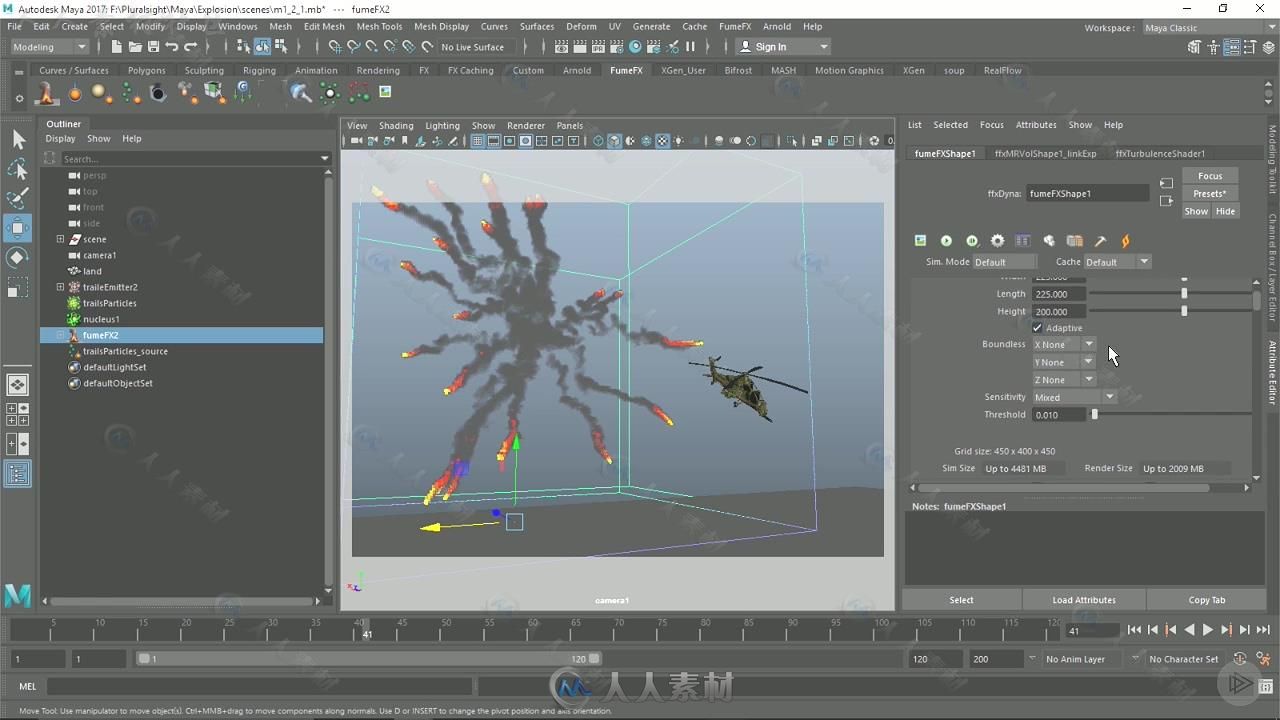Switch to ffxTurbulenceShader1 attribute tab
Viewport: 1280px width, 720px height.
point(1160,154)
